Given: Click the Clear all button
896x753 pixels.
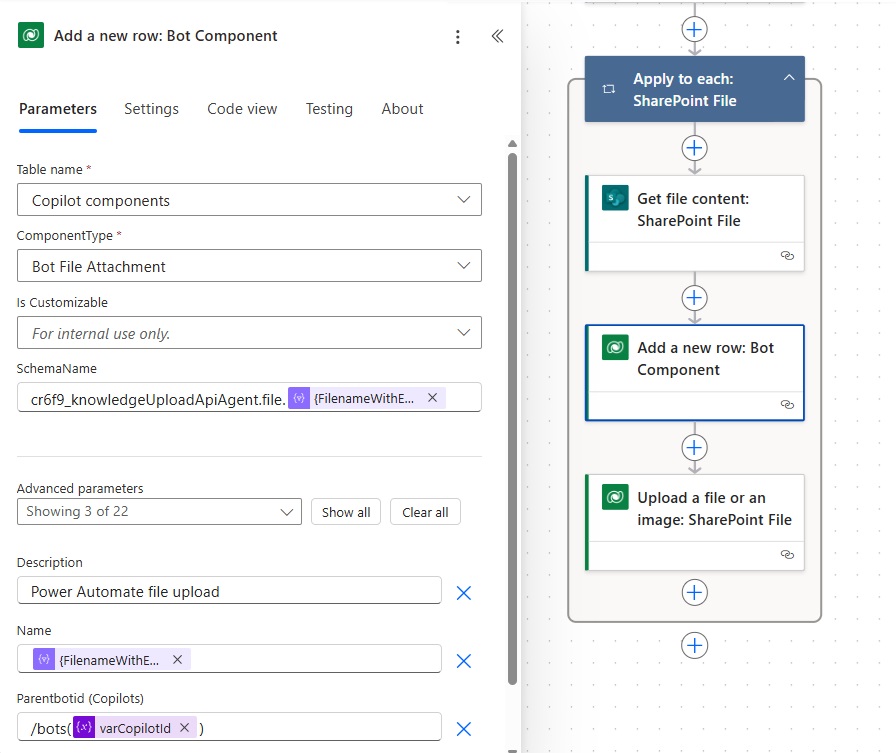Looking at the screenshot, I should pyautogui.click(x=425, y=512).
